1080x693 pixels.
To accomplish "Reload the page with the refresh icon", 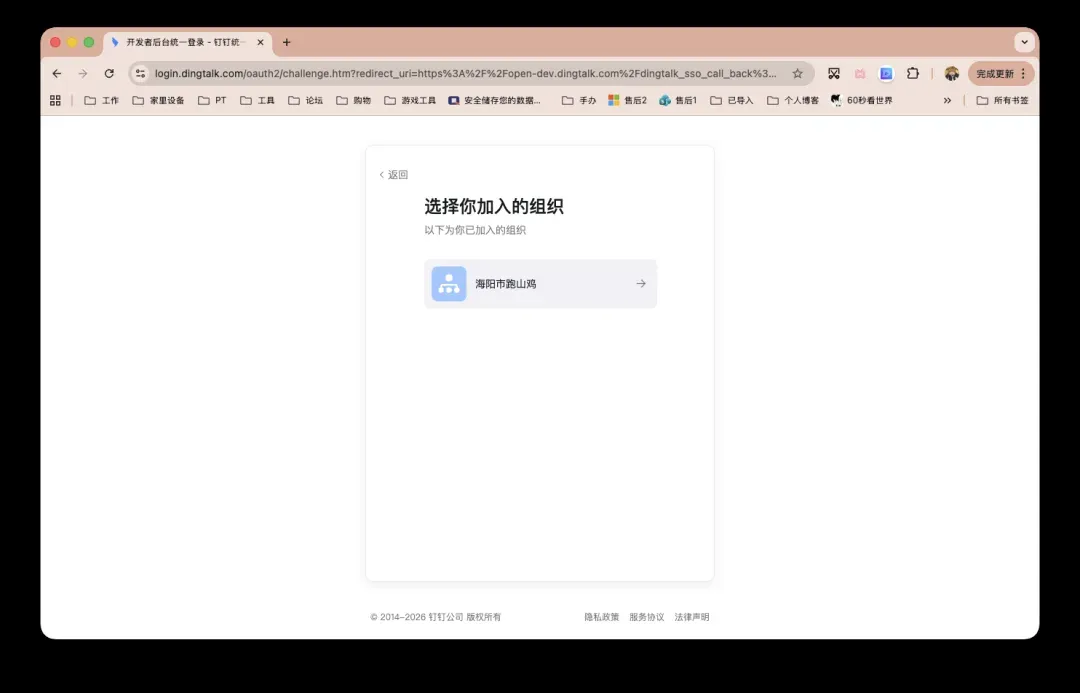I will [109, 74].
